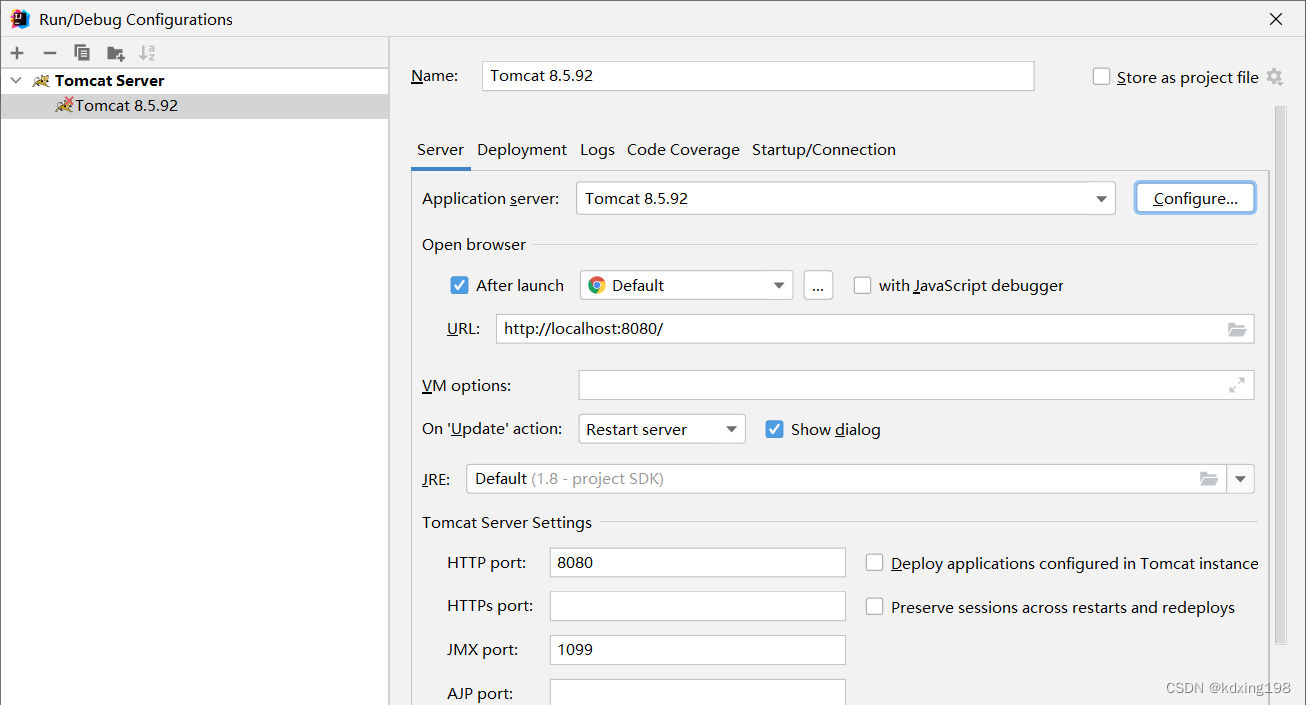Click the JMX port field showing 1099
1306x705 pixels.
(x=698, y=650)
